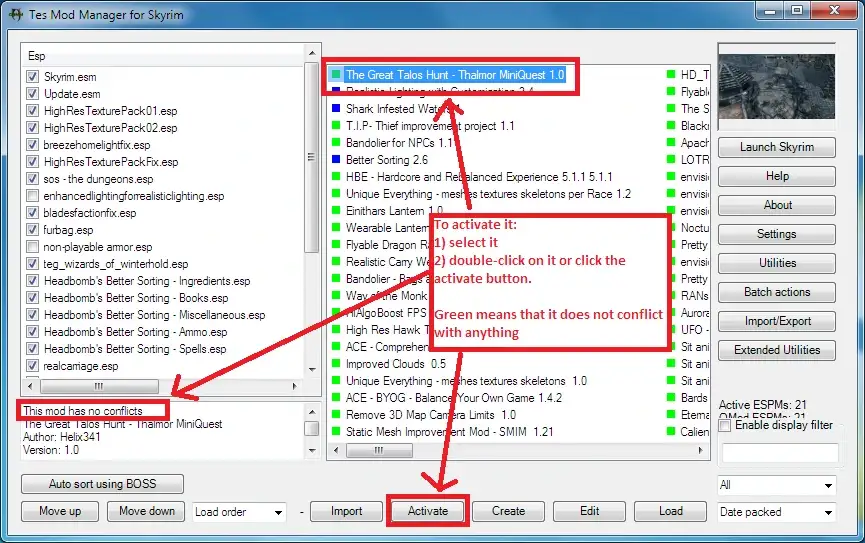Uncheck the Skyrim.esm checkbox
The image size is (865, 543).
[x=34, y=77]
